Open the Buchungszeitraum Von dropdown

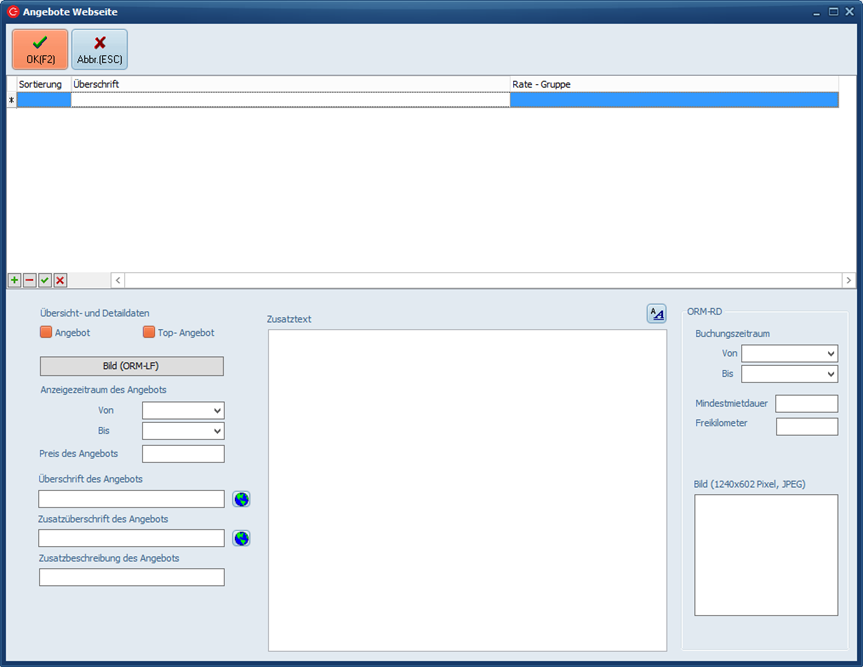[x=830, y=354]
